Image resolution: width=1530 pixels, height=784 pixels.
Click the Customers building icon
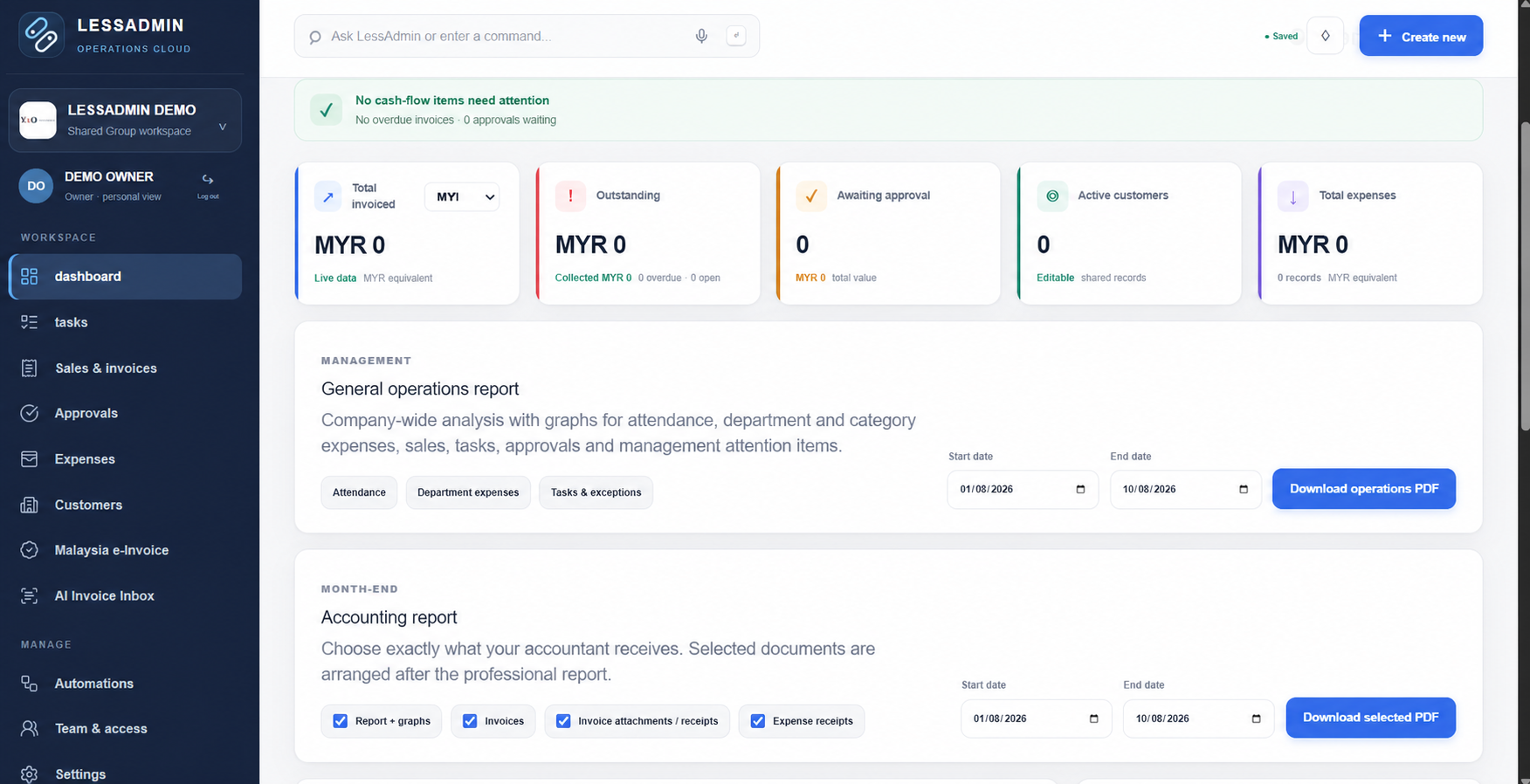click(30, 505)
